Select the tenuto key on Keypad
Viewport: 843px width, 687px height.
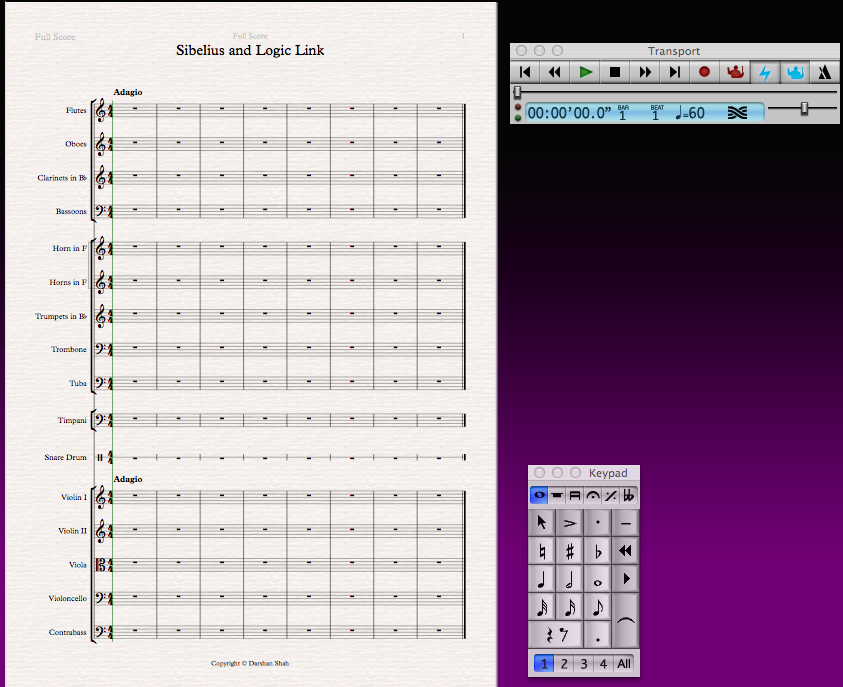(625, 523)
